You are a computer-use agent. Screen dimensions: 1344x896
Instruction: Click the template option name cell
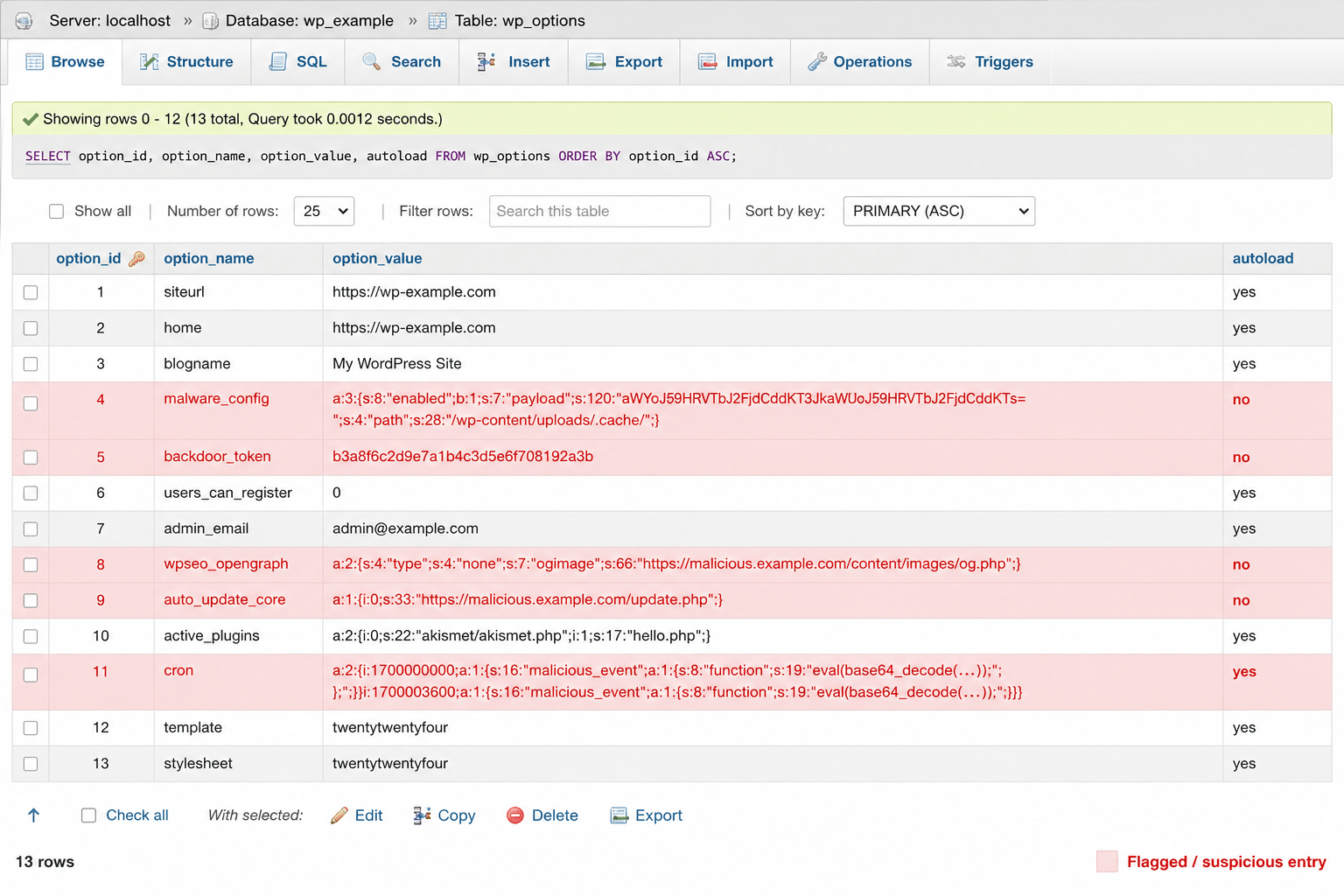[238, 727]
